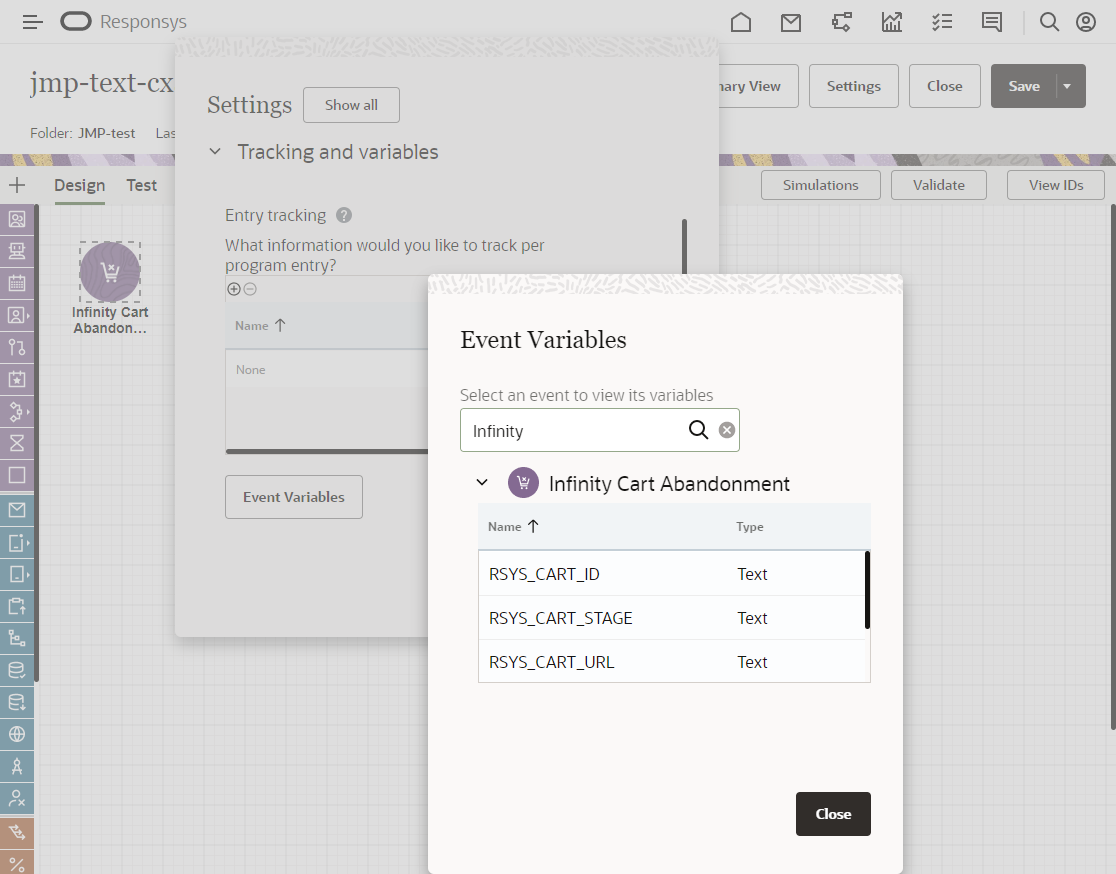
Task: Select the customer audience palette icon
Action: tap(17, 219)
